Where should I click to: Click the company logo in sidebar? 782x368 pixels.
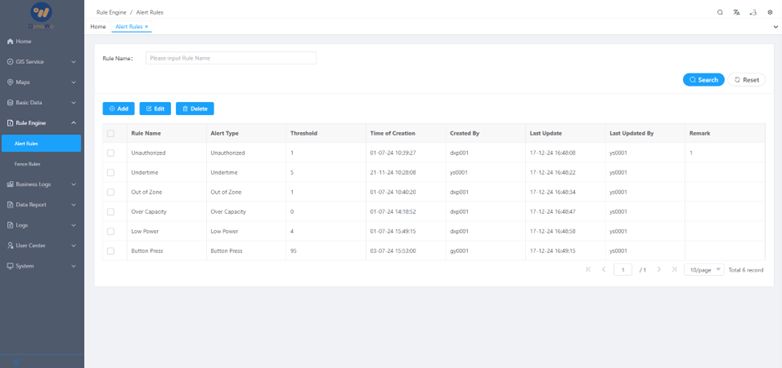(41, 13)
